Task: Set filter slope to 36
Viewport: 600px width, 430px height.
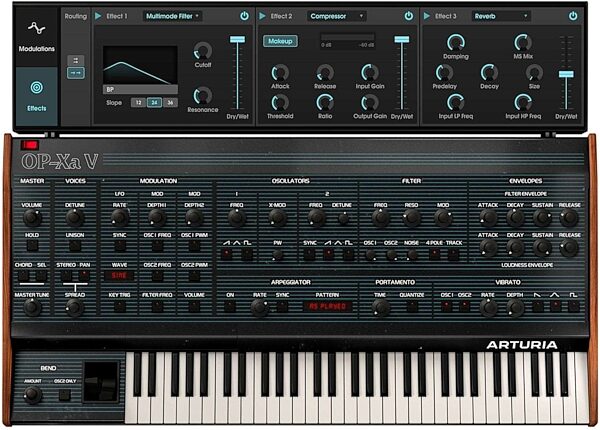Action: (170, 103)
